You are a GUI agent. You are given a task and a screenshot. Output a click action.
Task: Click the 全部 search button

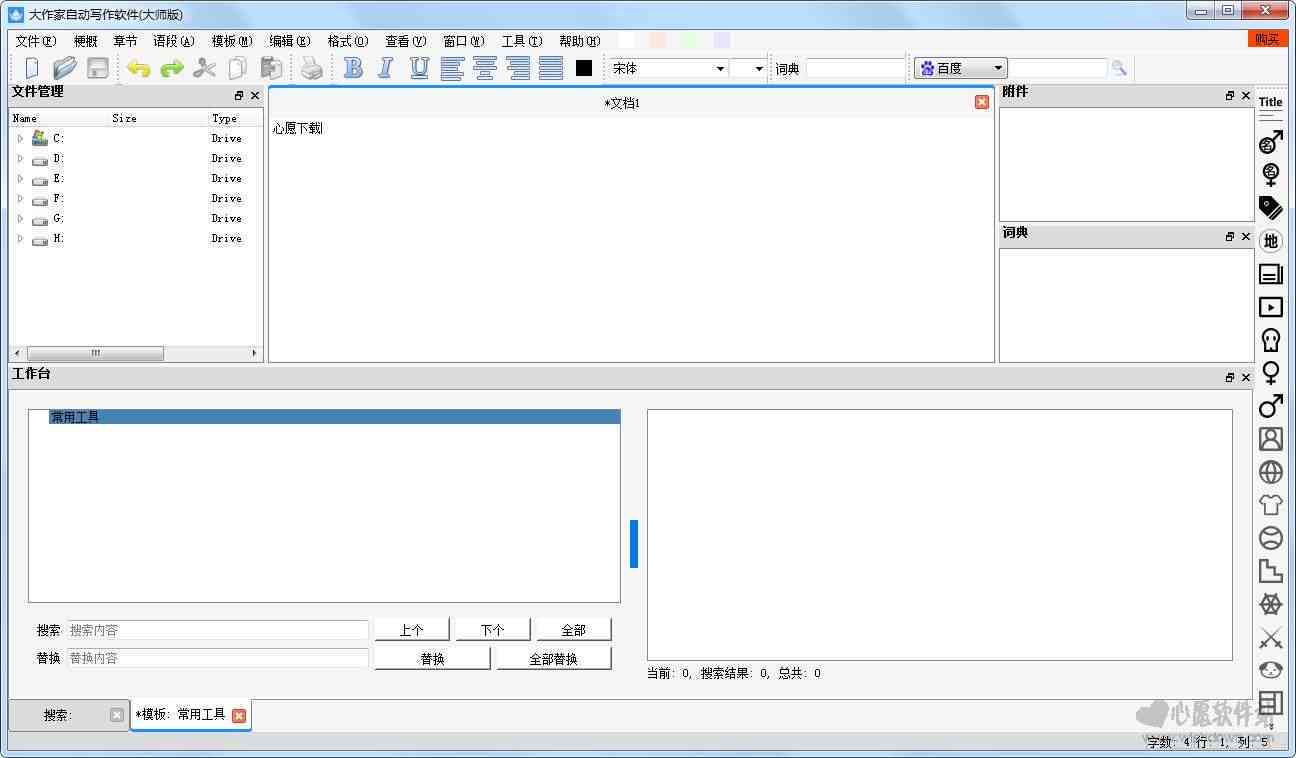(x=573, y=630)
